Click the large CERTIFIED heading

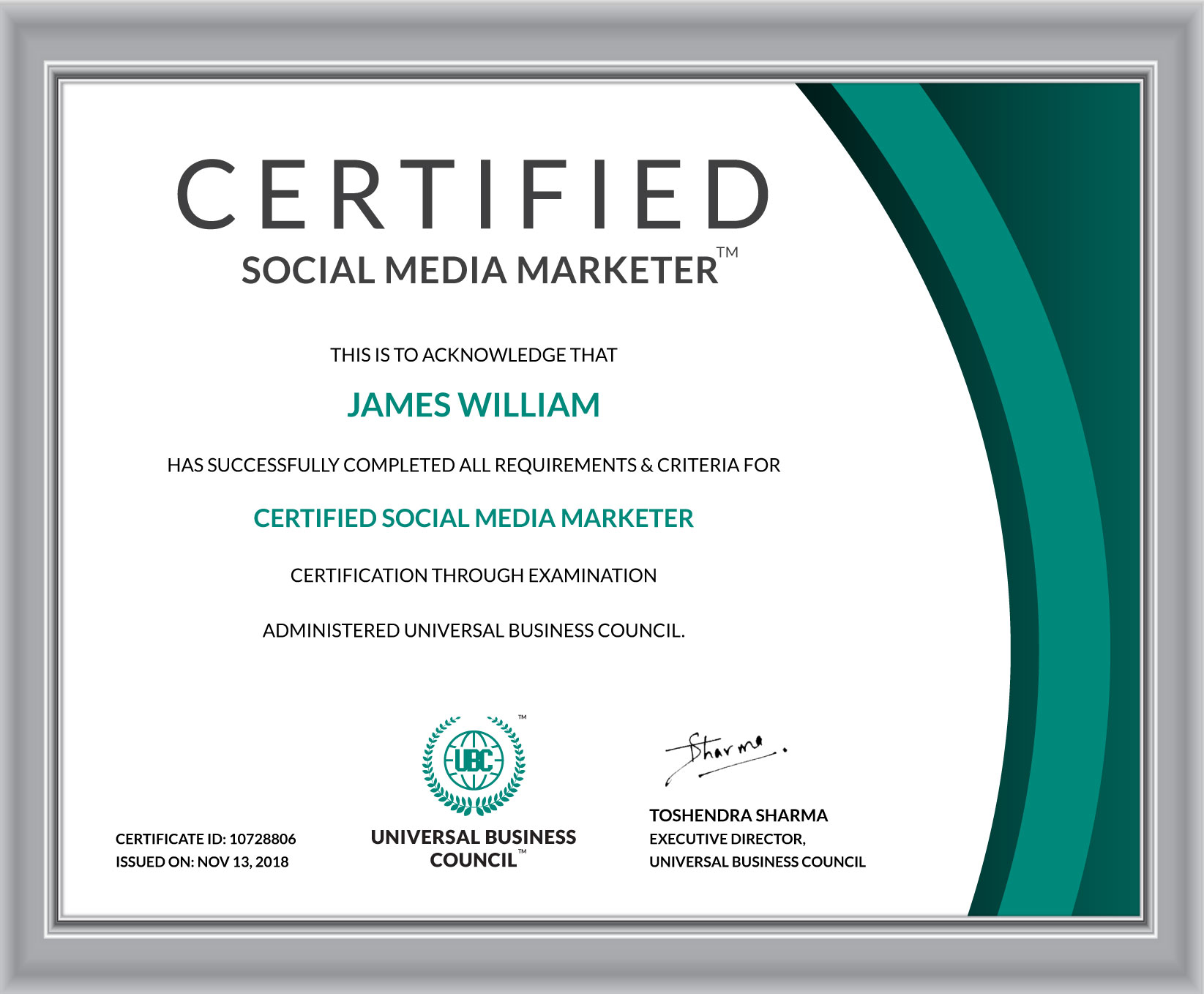click(x=473, y=195)
